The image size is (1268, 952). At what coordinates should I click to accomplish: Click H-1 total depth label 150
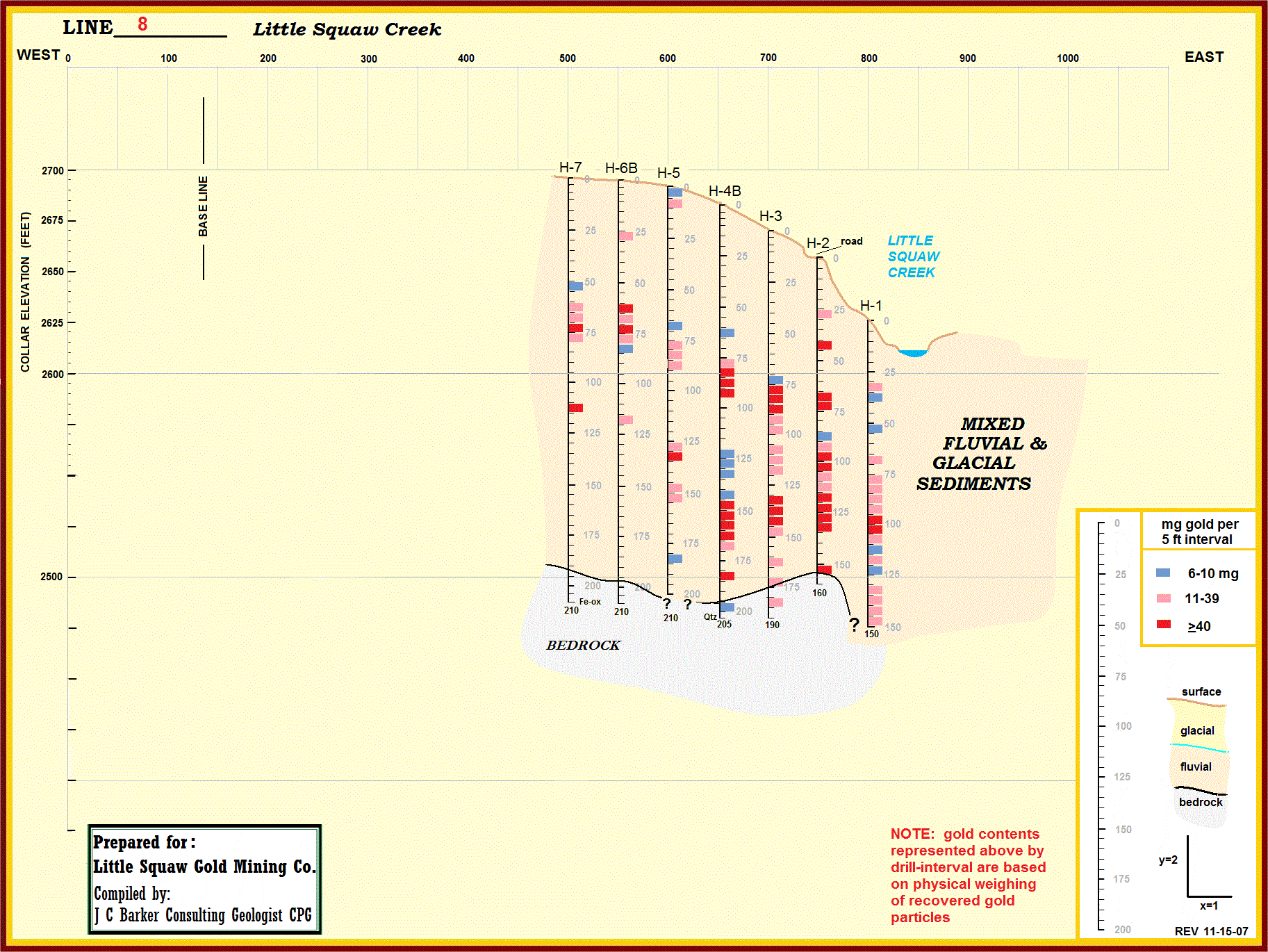point(871,634)
